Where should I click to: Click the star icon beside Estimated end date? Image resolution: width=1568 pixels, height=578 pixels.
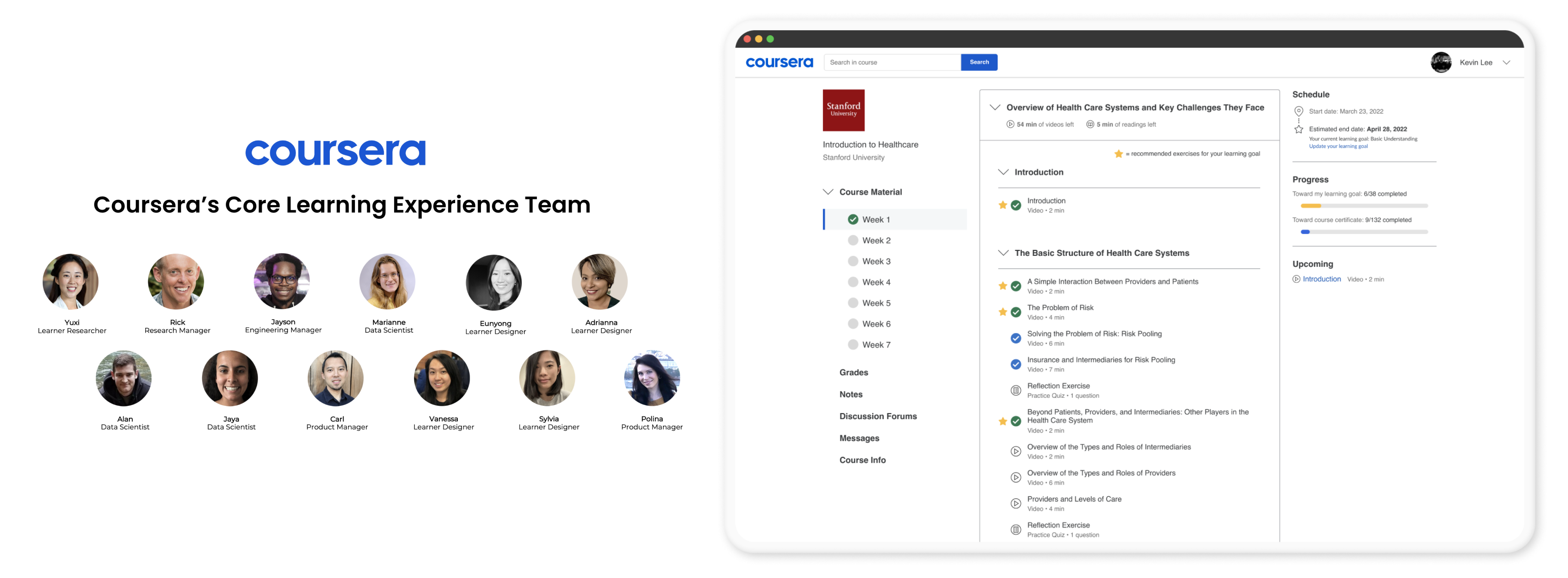tap(1298, 129)
